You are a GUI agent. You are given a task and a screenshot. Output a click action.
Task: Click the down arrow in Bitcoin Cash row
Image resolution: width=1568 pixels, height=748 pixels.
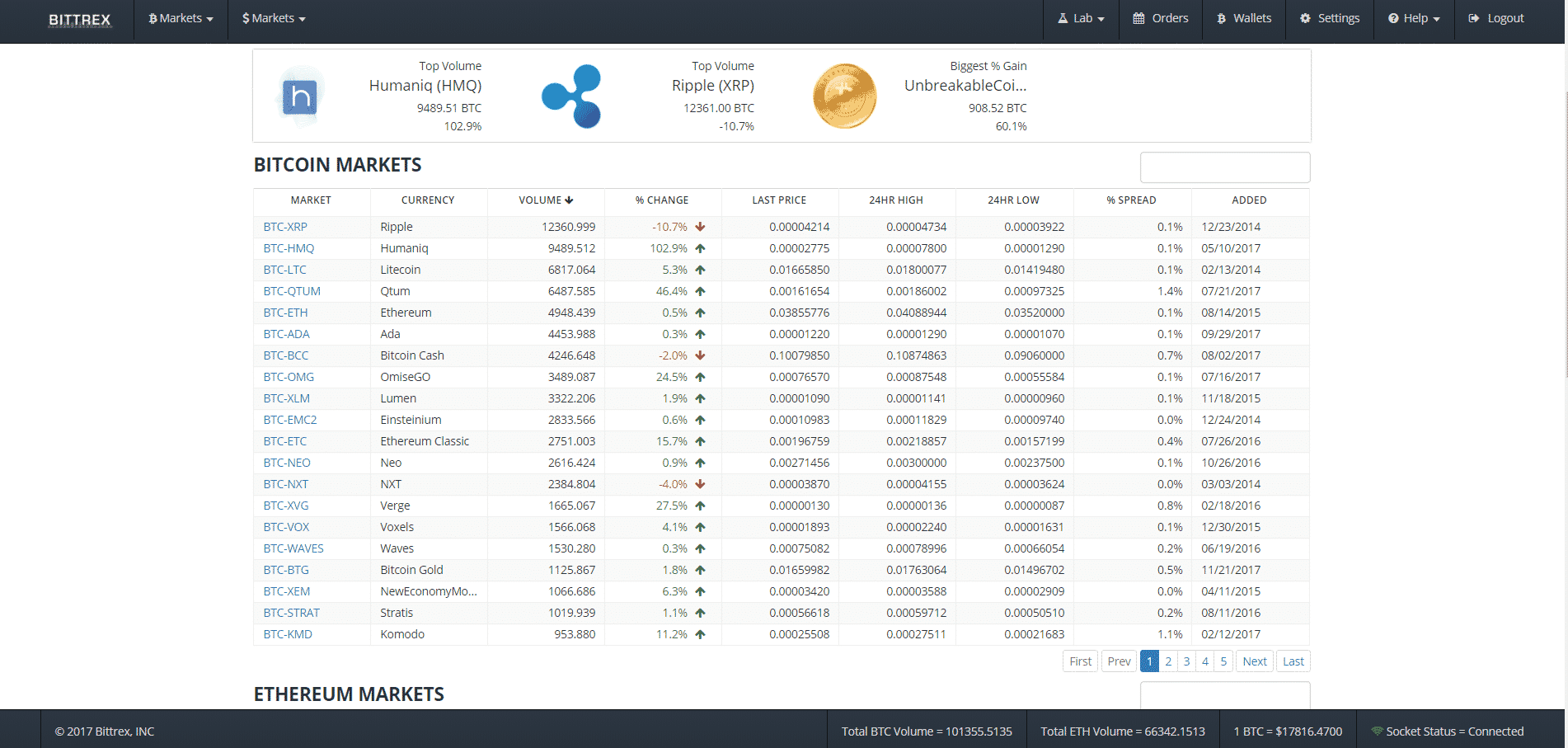(x=700, y=355)
